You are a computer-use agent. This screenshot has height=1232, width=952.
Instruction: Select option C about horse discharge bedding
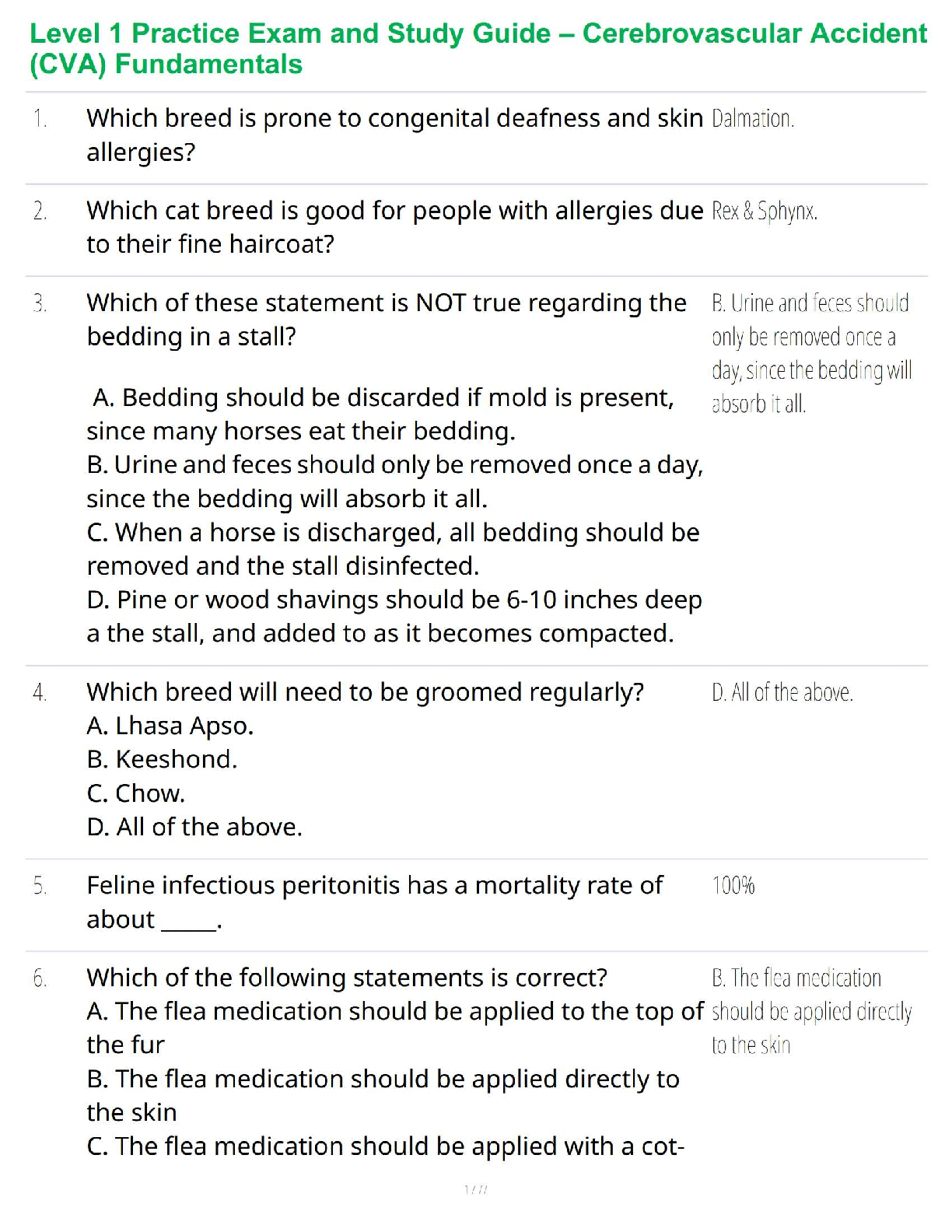(x=393, y=548)
